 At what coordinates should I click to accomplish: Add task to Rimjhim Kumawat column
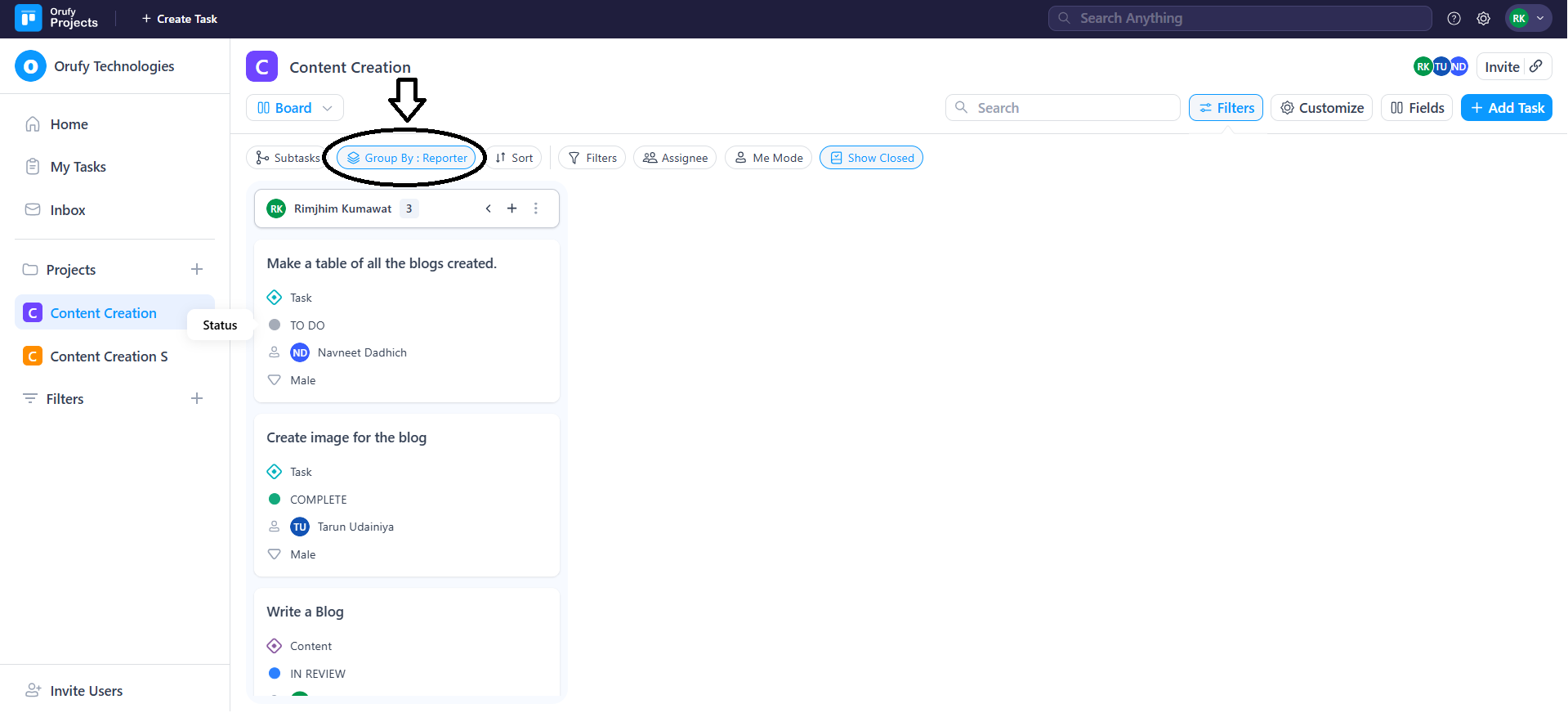click(512, 209)
